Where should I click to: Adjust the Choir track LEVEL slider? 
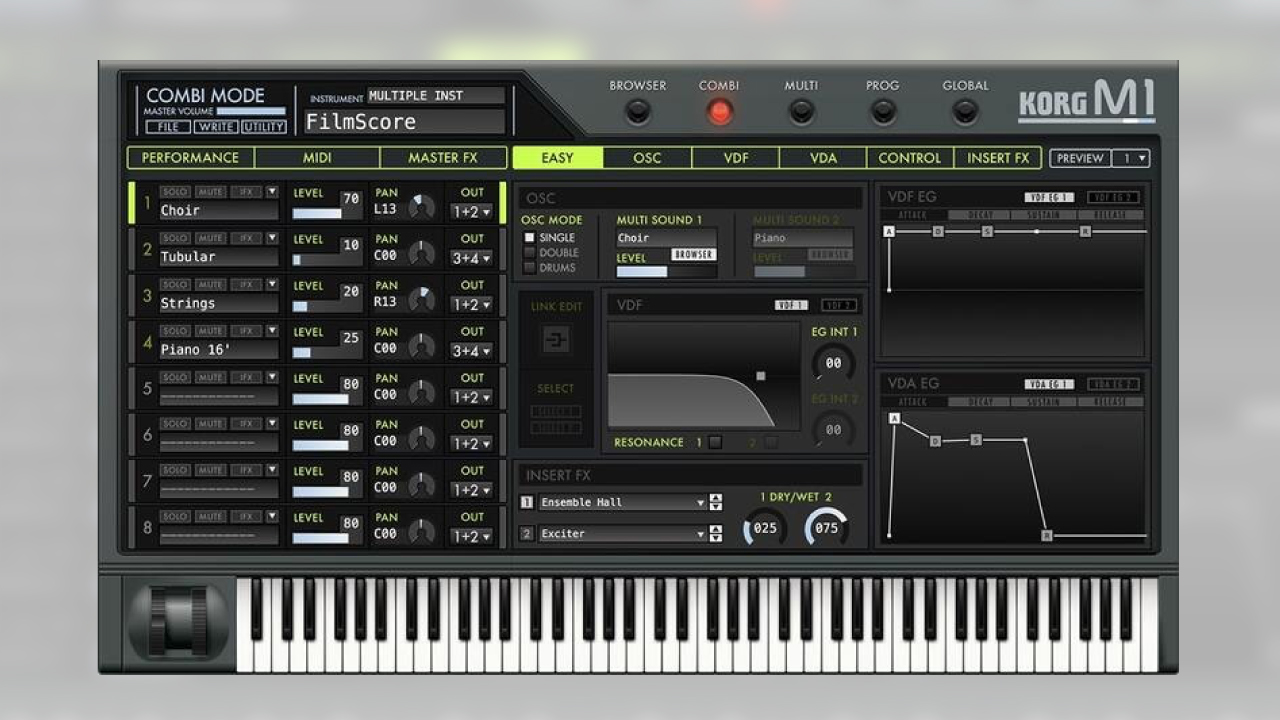coord(318,212)
